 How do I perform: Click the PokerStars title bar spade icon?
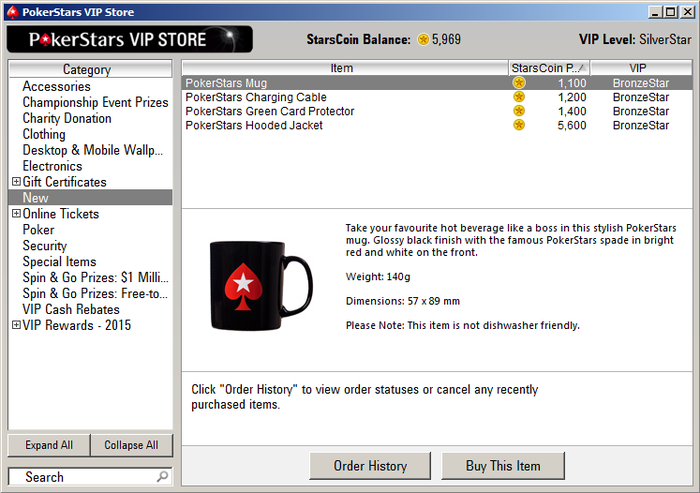(12, 12)
